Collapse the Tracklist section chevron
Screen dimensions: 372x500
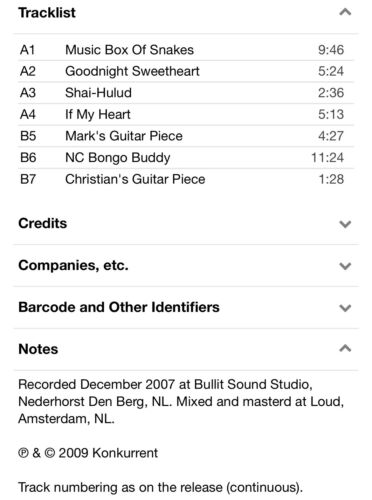pyautogui.click(x=345, y=13)
